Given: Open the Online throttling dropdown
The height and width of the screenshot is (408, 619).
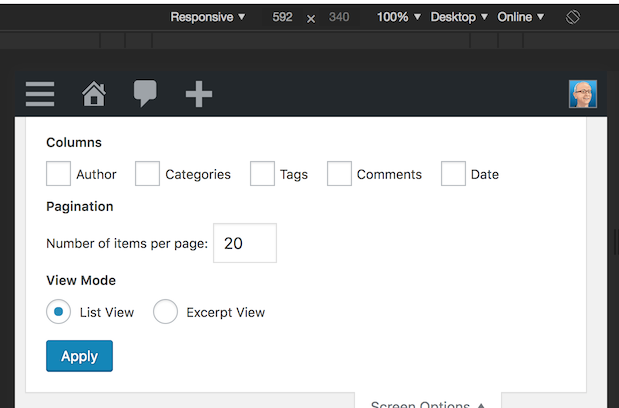Looking at the screenshot, I should 521,17.
